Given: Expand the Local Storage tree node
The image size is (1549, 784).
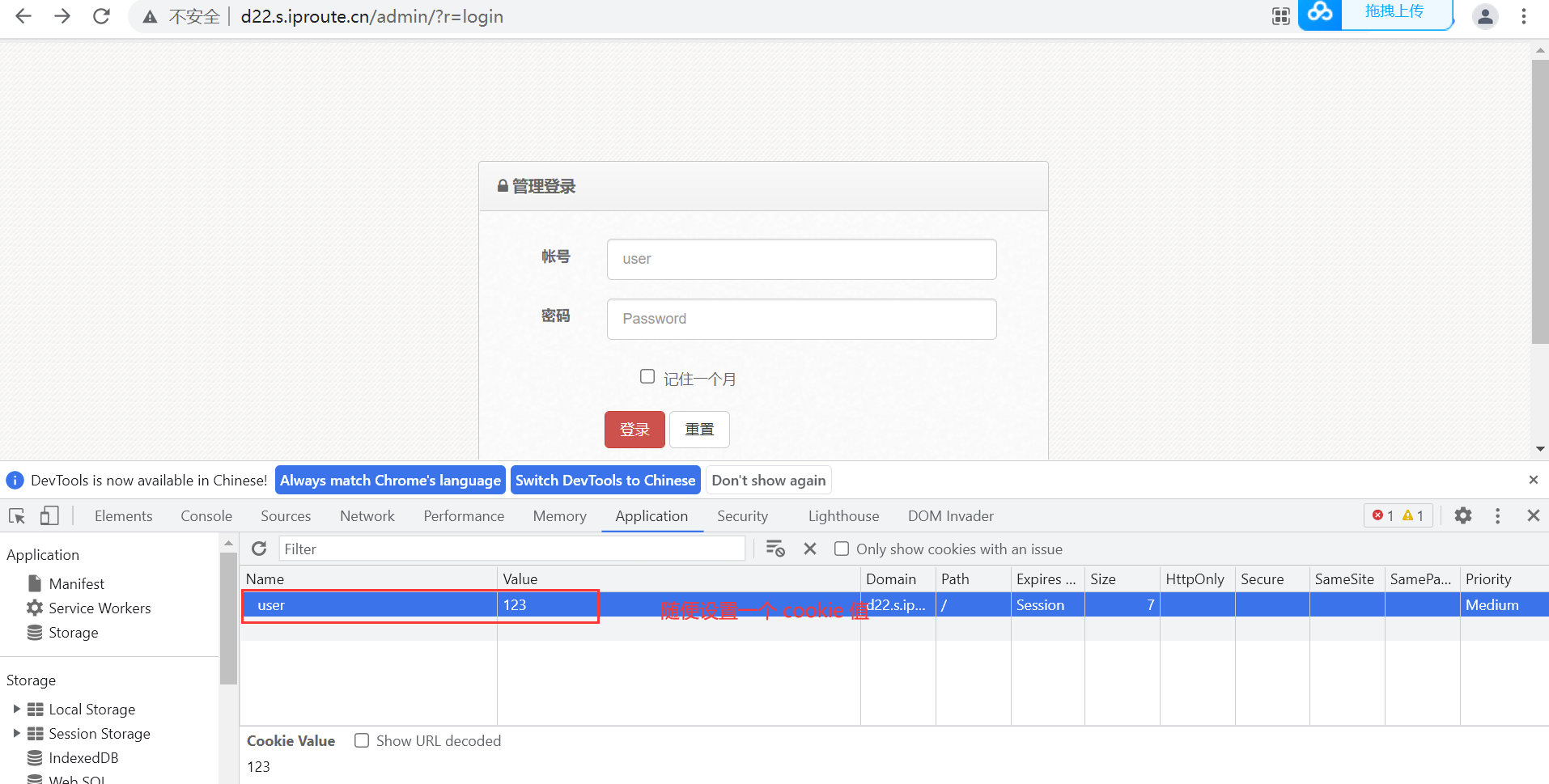Looking at the screenshot, I should click(16, 709).
